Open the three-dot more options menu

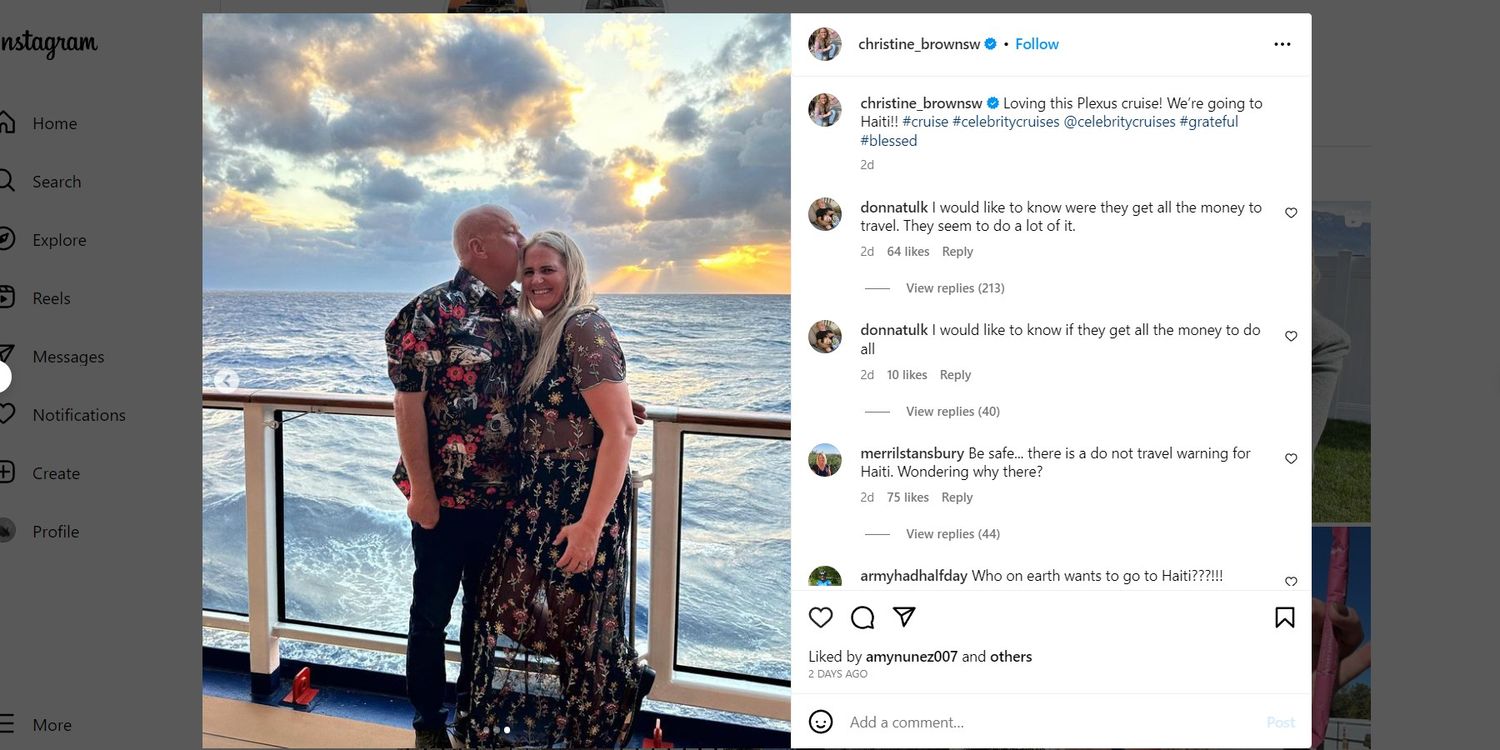click(x=1282, y=45)
